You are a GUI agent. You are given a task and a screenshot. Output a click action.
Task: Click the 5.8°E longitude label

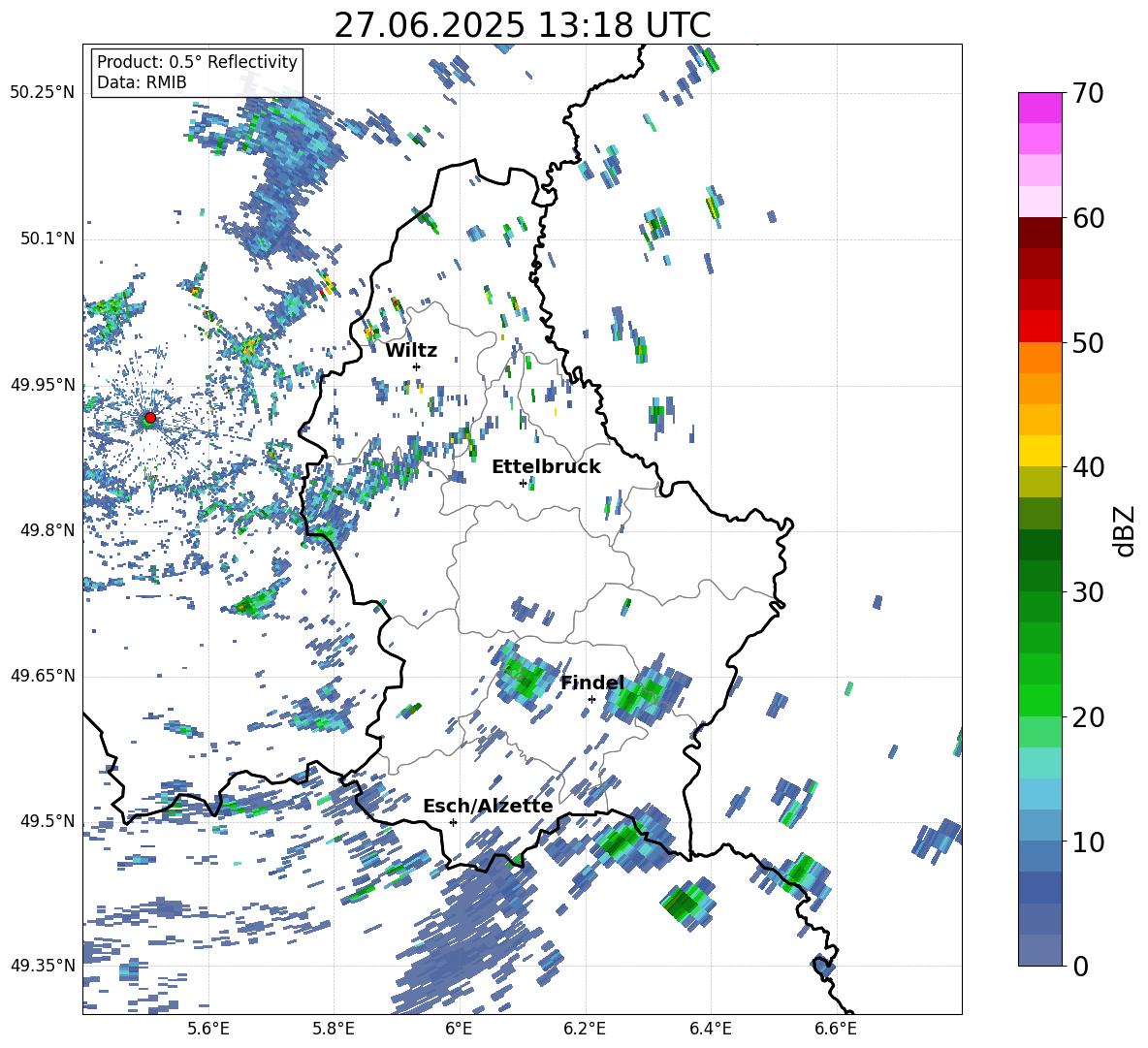[x=334, y=1030]
